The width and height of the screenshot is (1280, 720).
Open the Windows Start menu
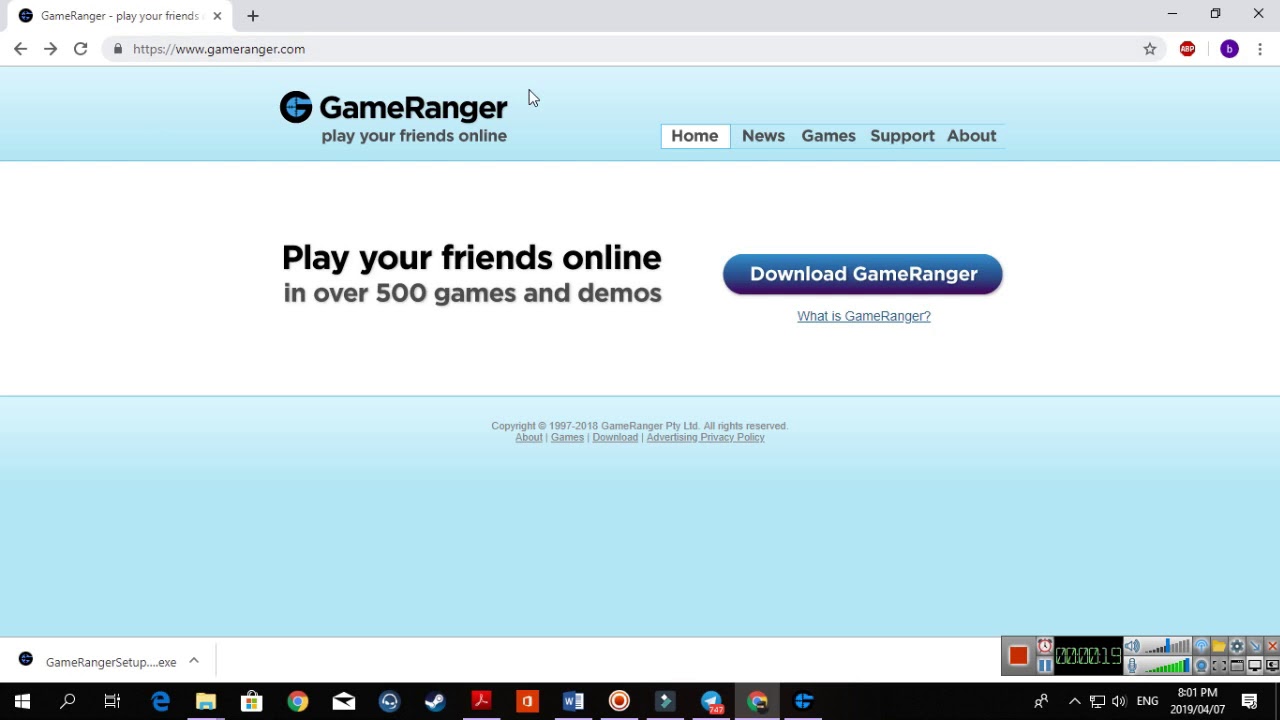pos(22,701)
